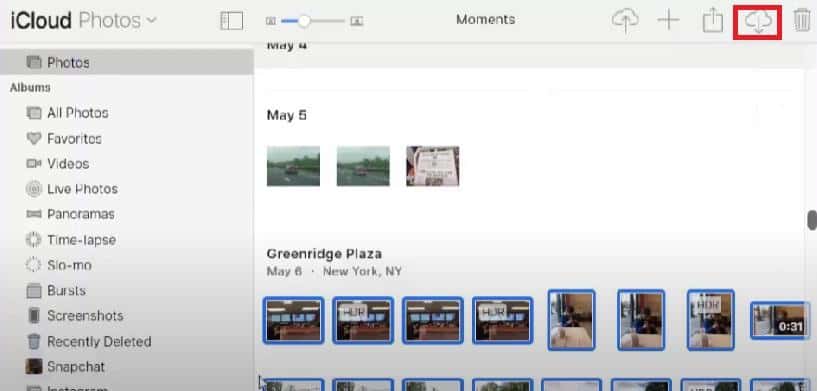
Task: Click the Time-lapse dotted circle icon
Action: [x=34, y=240]
